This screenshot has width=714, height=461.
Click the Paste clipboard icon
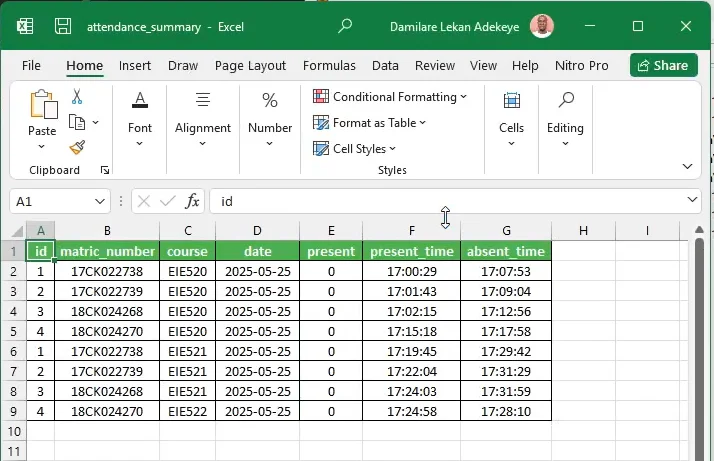(x=42, y=112)
